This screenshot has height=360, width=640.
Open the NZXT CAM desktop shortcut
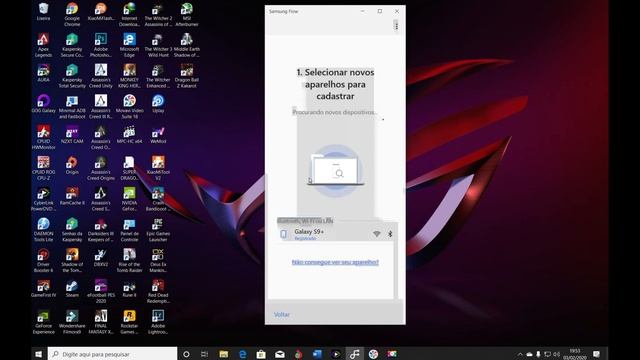72,135
